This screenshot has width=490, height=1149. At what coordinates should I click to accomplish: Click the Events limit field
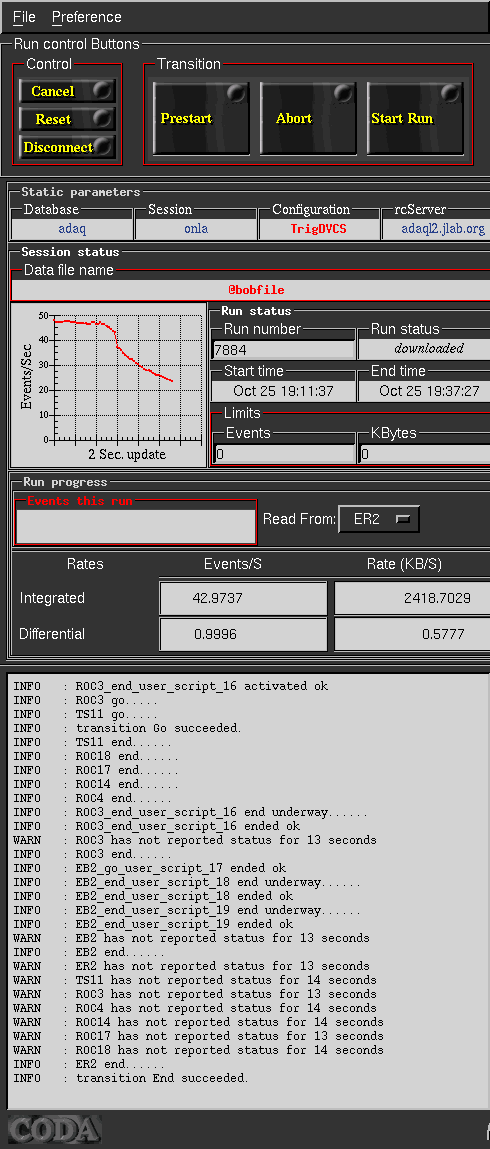(283, 454)
